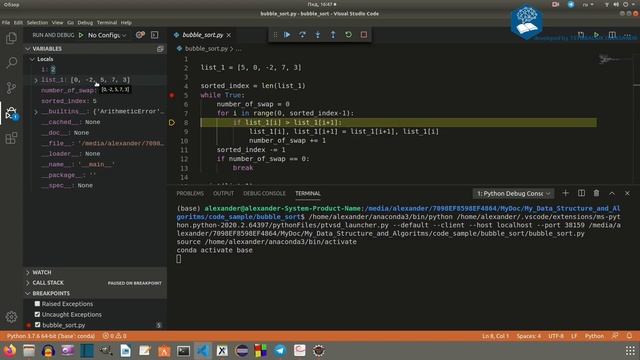This screenshot has width=640, height=360.
Task: Open the Extensions view
Action: pyautogui.click(x=11, y=138)
